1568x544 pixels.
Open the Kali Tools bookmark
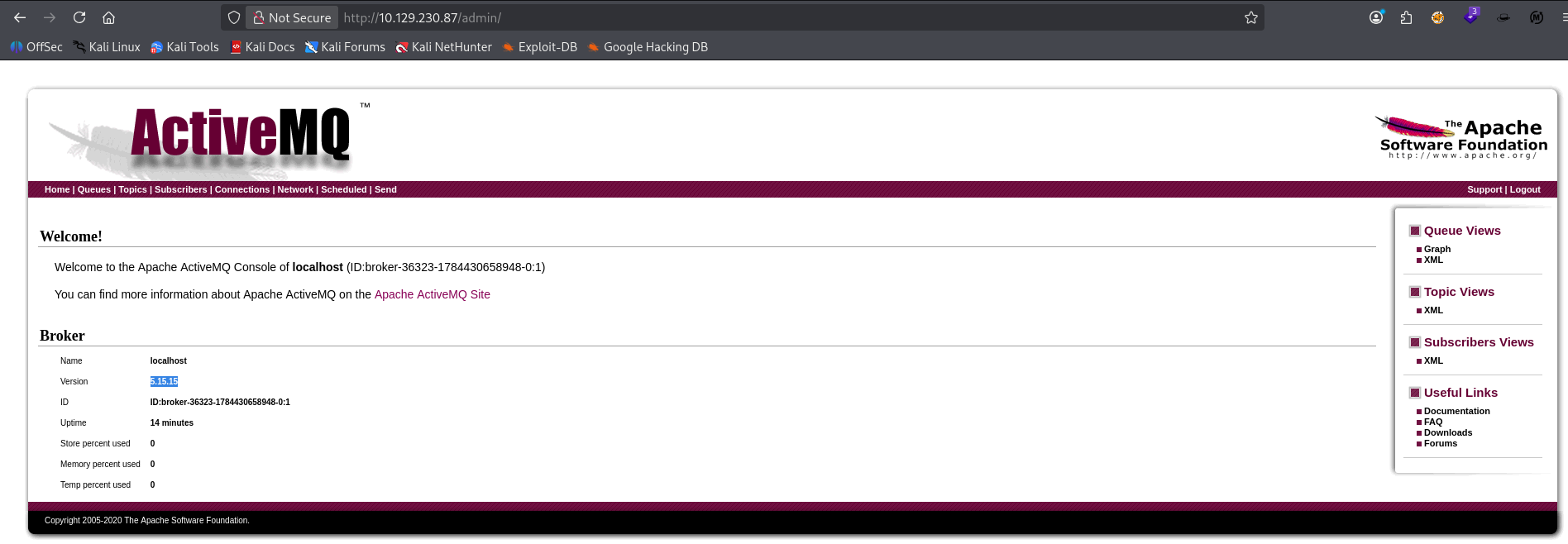pyautogui.click(x=184, y=47)
